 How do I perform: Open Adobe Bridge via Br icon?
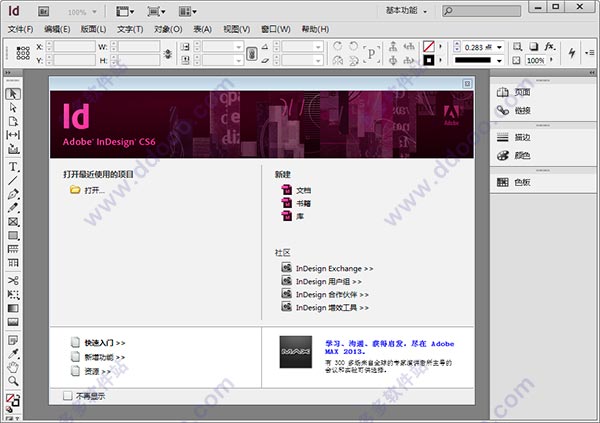pyautogui.click(x=43, y=11)
